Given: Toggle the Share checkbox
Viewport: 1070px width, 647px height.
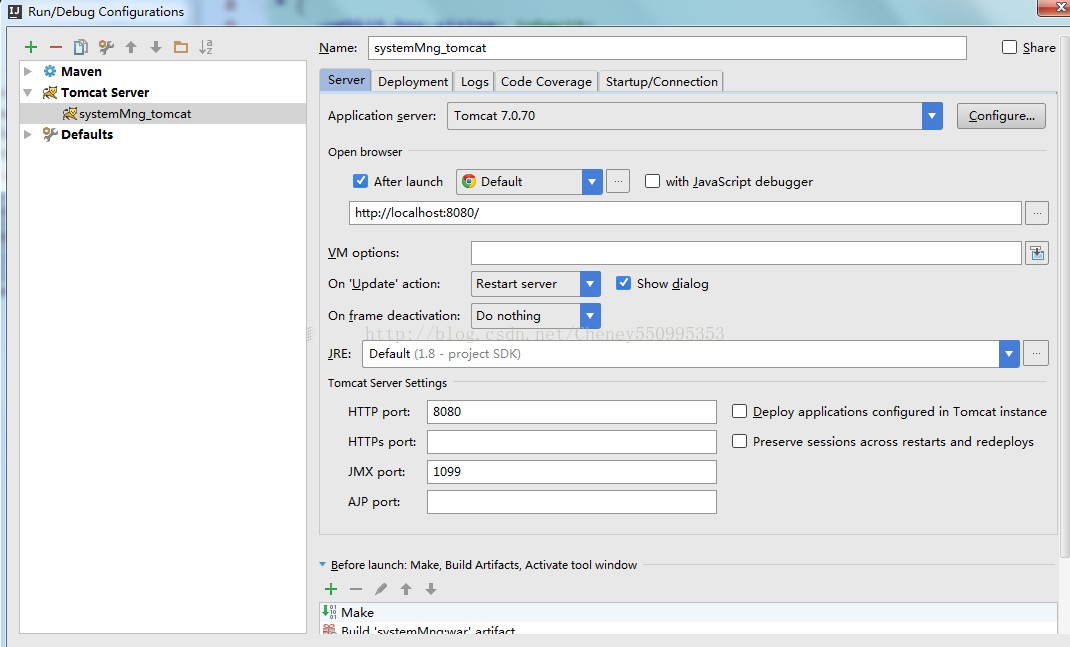Looking at the screenshot, I should (x=1009, y=47).
